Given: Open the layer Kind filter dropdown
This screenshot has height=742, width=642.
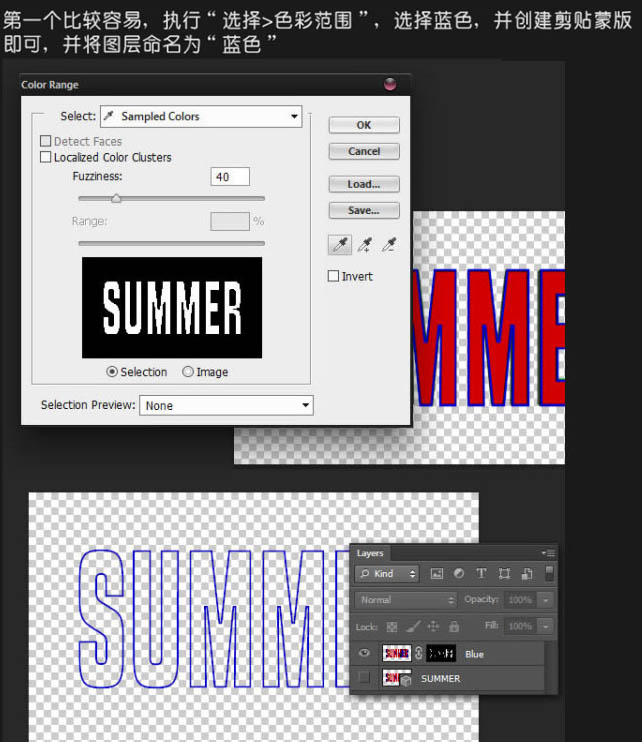Looking at the screenshot, I should pyautogui.click(x=387, y=574).
